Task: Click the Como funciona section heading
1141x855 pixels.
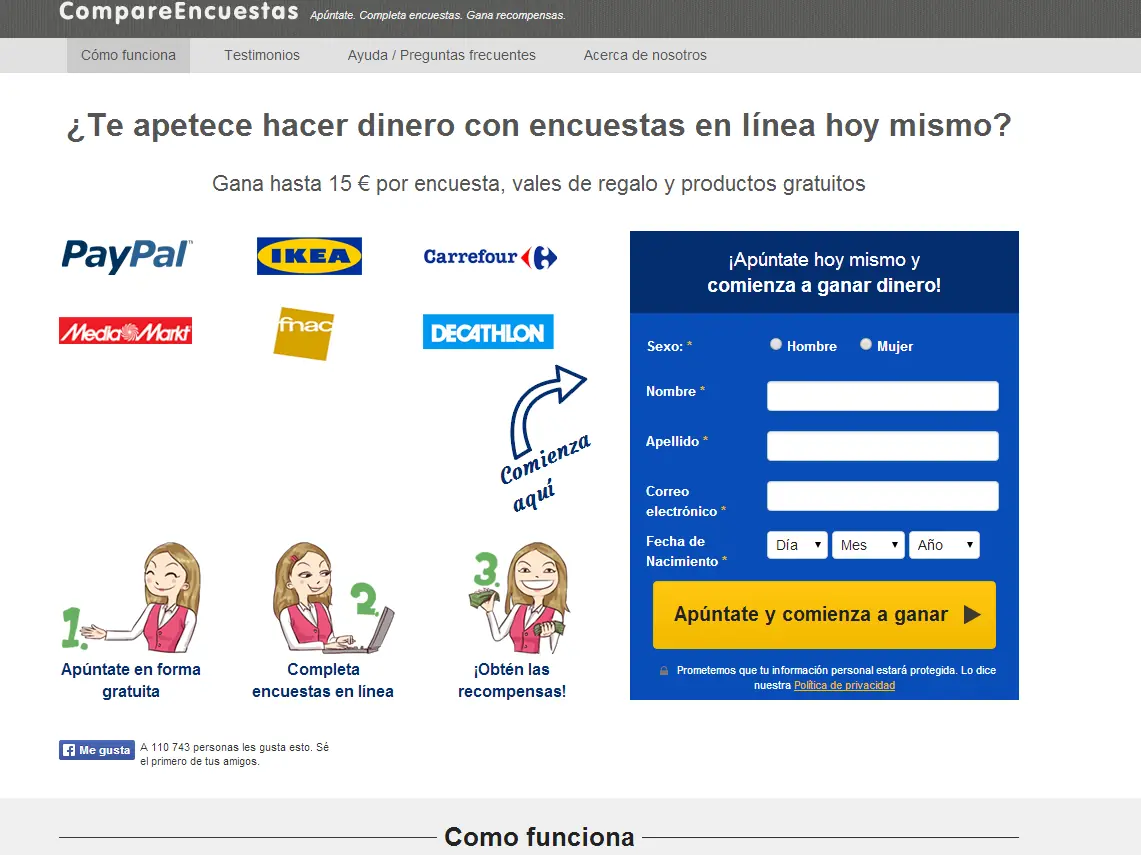Action: 539,837
